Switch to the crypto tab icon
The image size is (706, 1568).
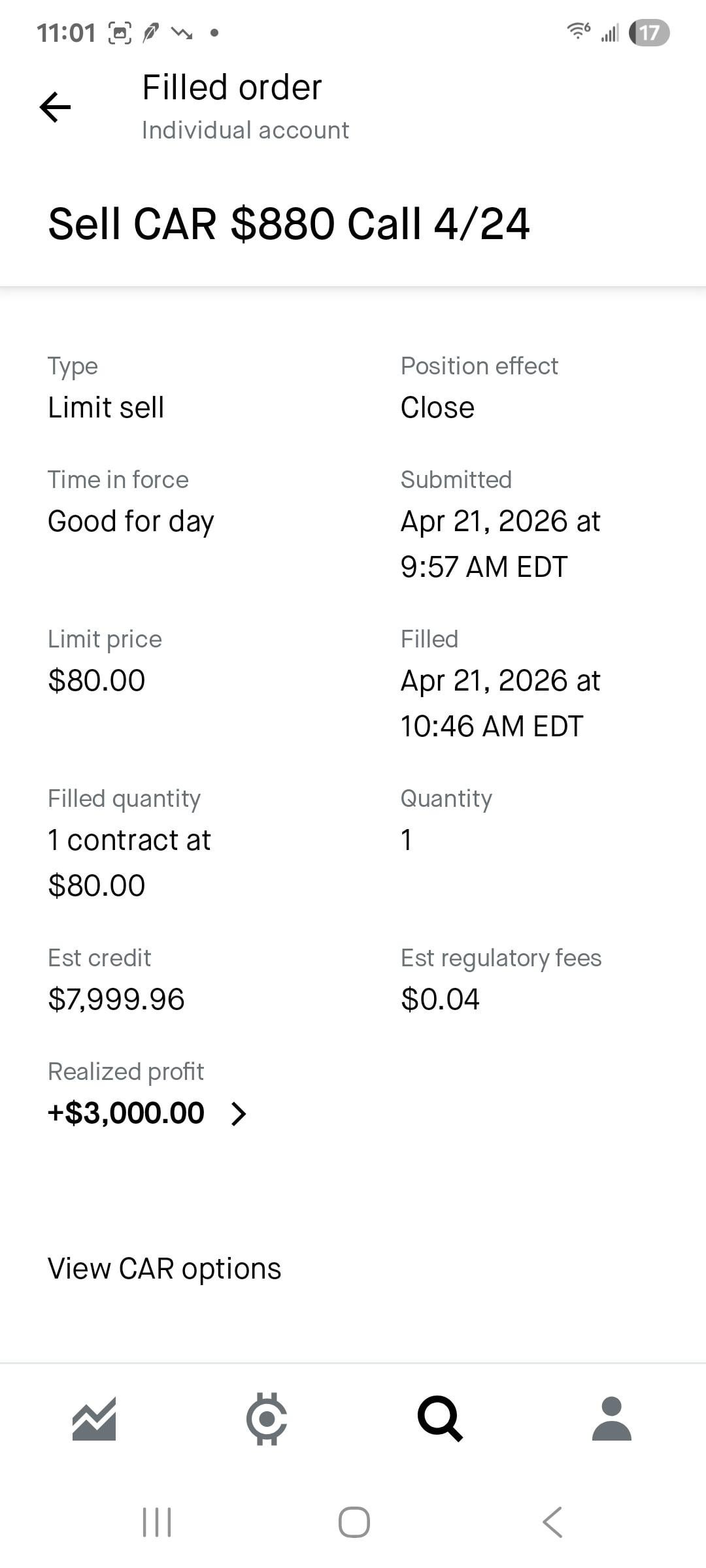(x=266, y=1419)
